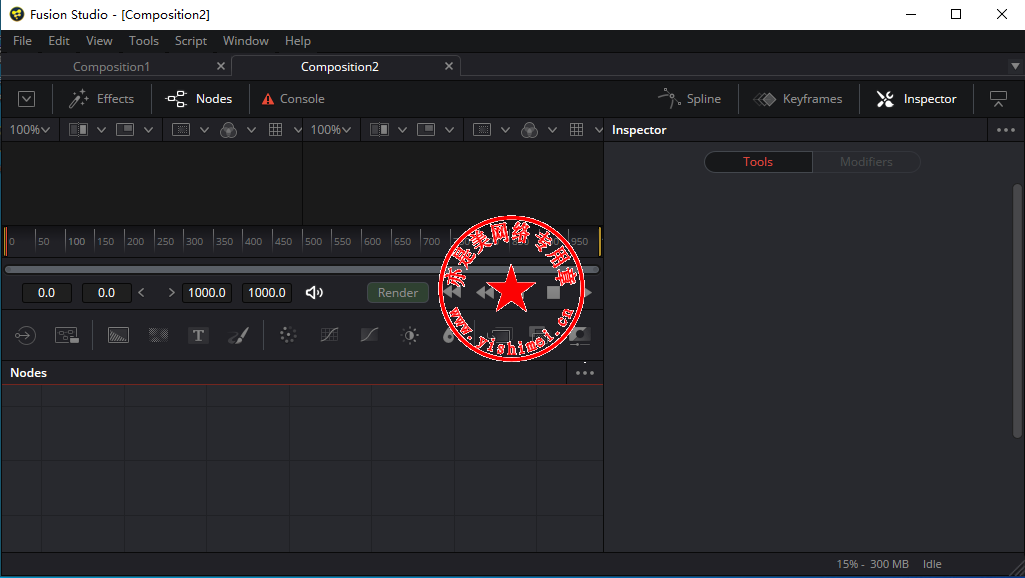The width and height of the screenshot is (1025, 578).
Task: Click the left viewer region of interest icon
Action: click(x=181, y=130)
